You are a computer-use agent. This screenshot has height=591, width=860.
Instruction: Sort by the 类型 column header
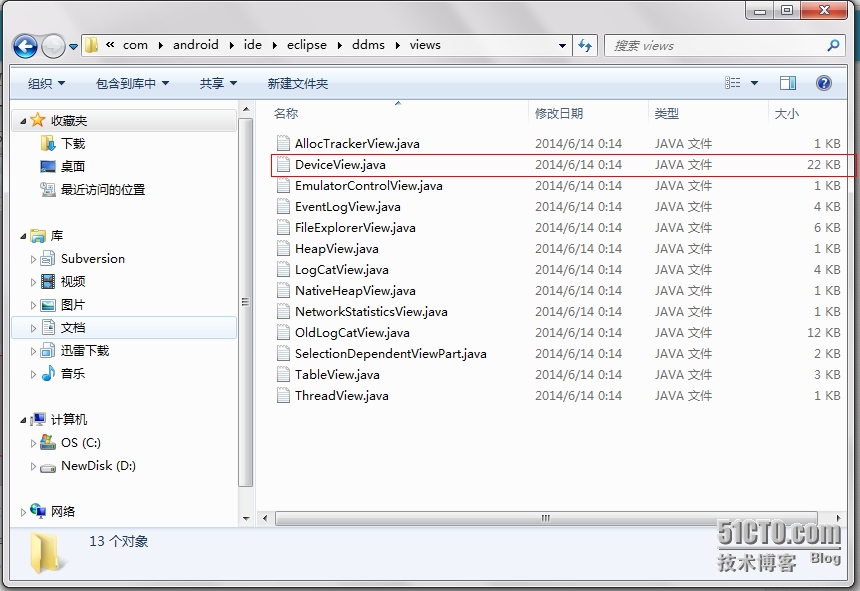point(666,113)
